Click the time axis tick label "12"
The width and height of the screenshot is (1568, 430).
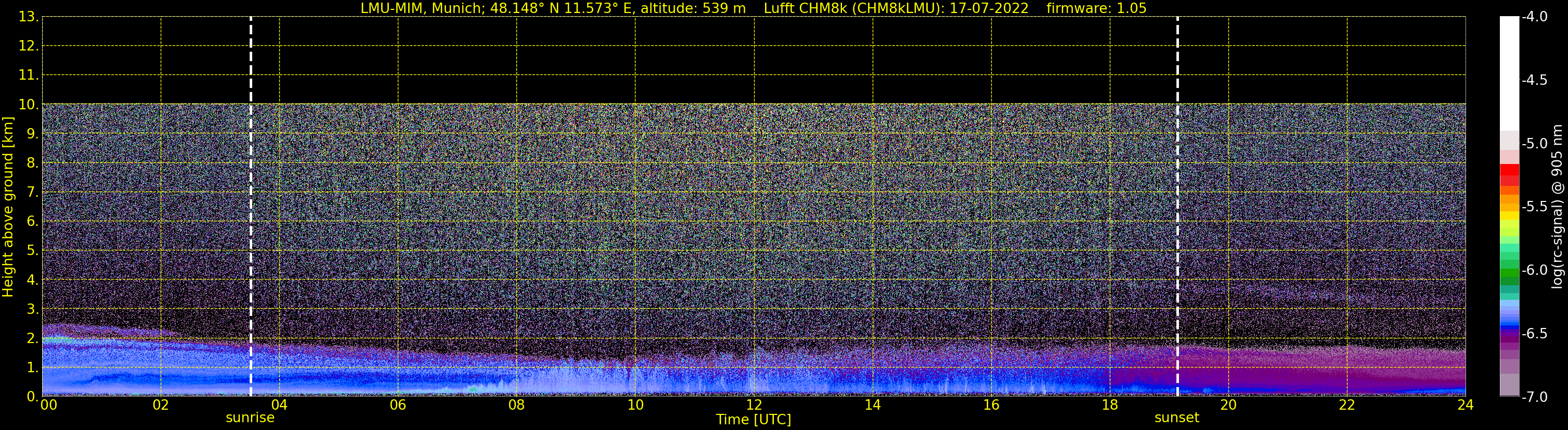click(754, 405)
